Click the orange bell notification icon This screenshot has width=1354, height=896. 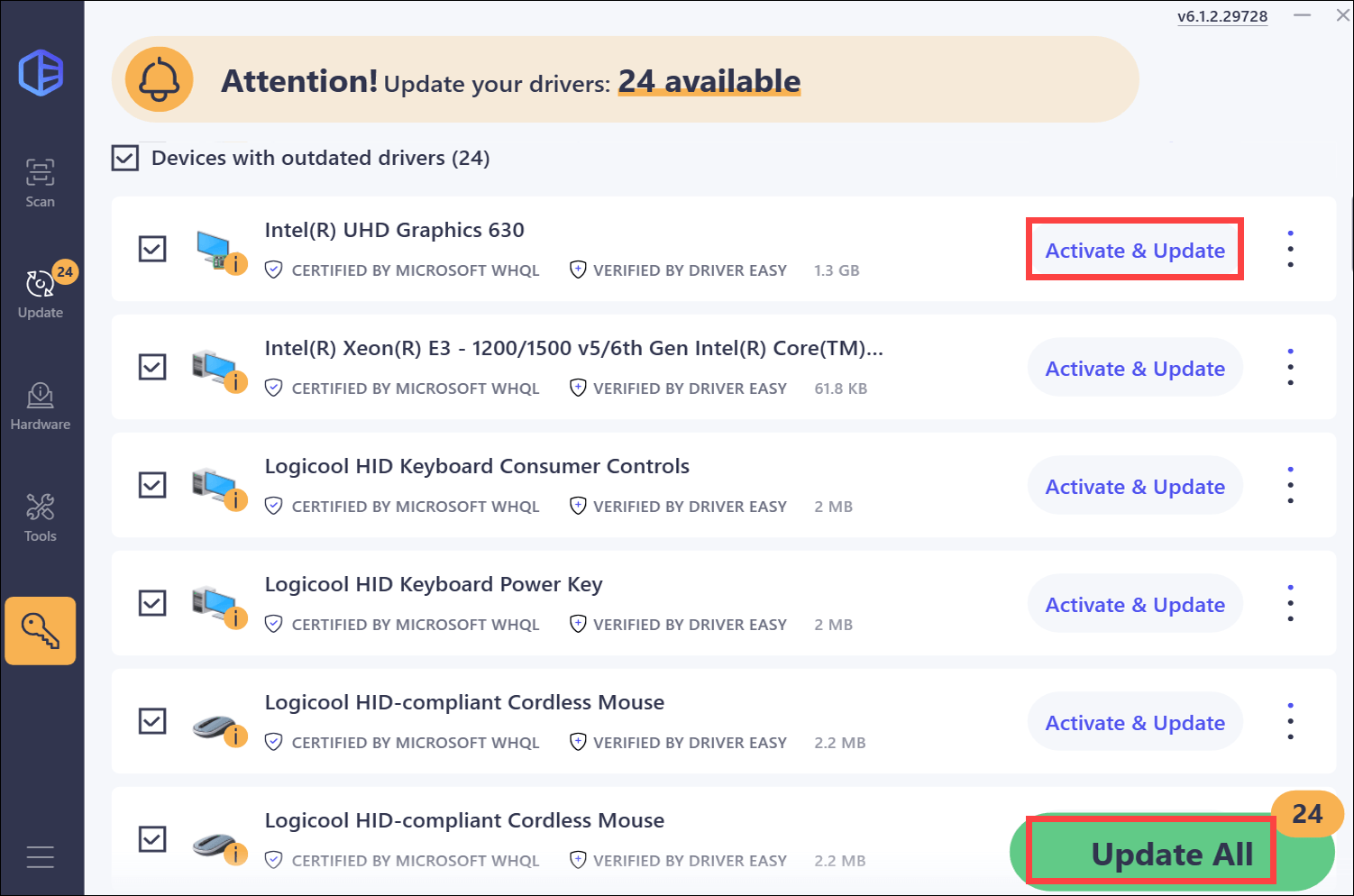tap(160, 80)
